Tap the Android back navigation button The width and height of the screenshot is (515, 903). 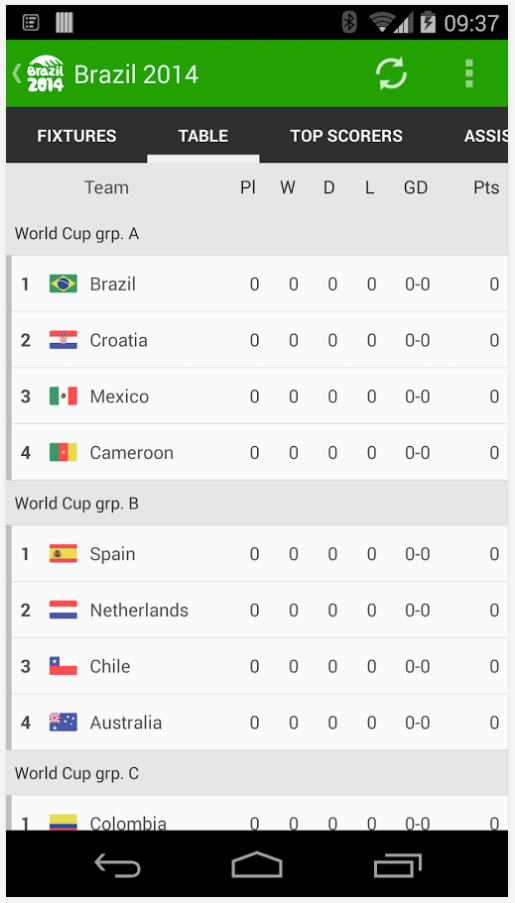click(x=118, y=866)
